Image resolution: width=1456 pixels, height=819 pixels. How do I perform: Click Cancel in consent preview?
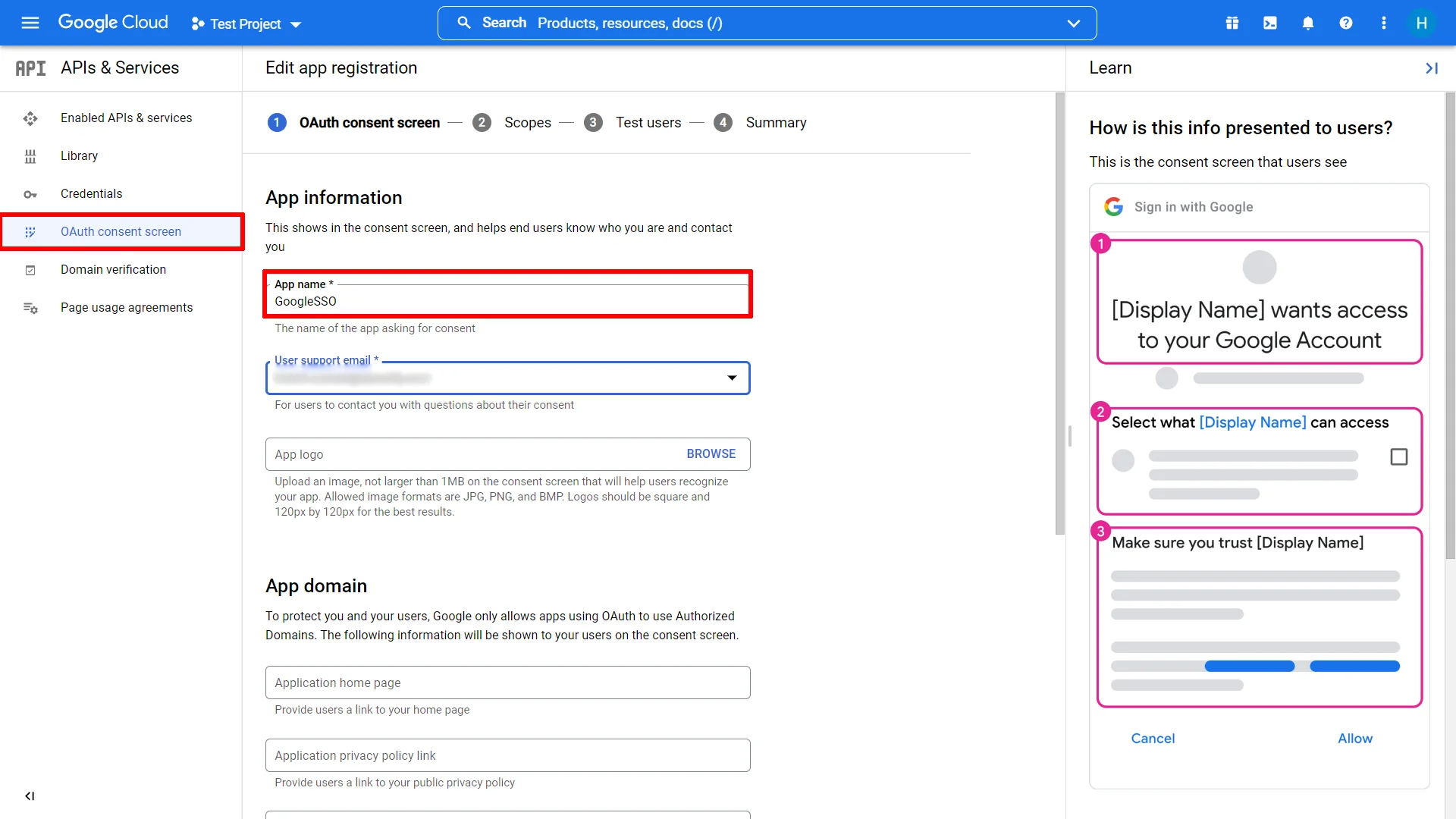[x=1153, y=738]
